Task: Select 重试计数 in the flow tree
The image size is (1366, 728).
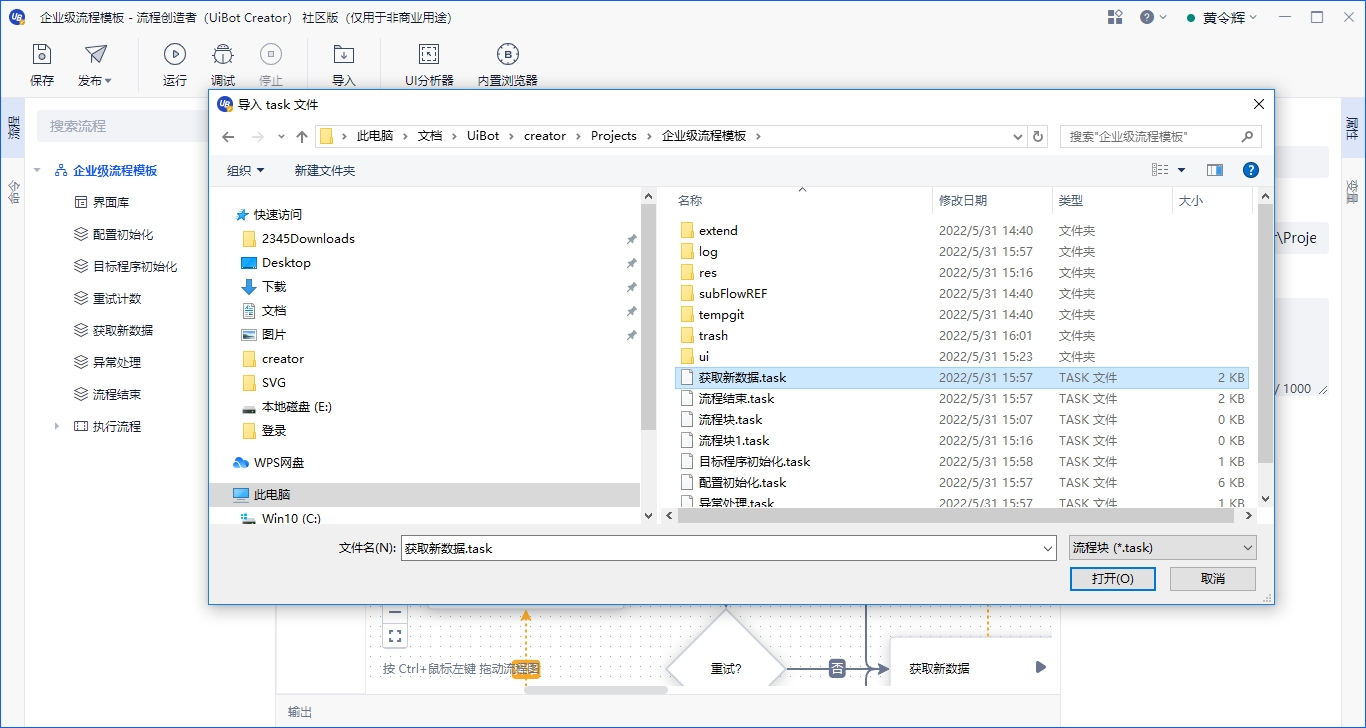Action: (x=117, y=298)
